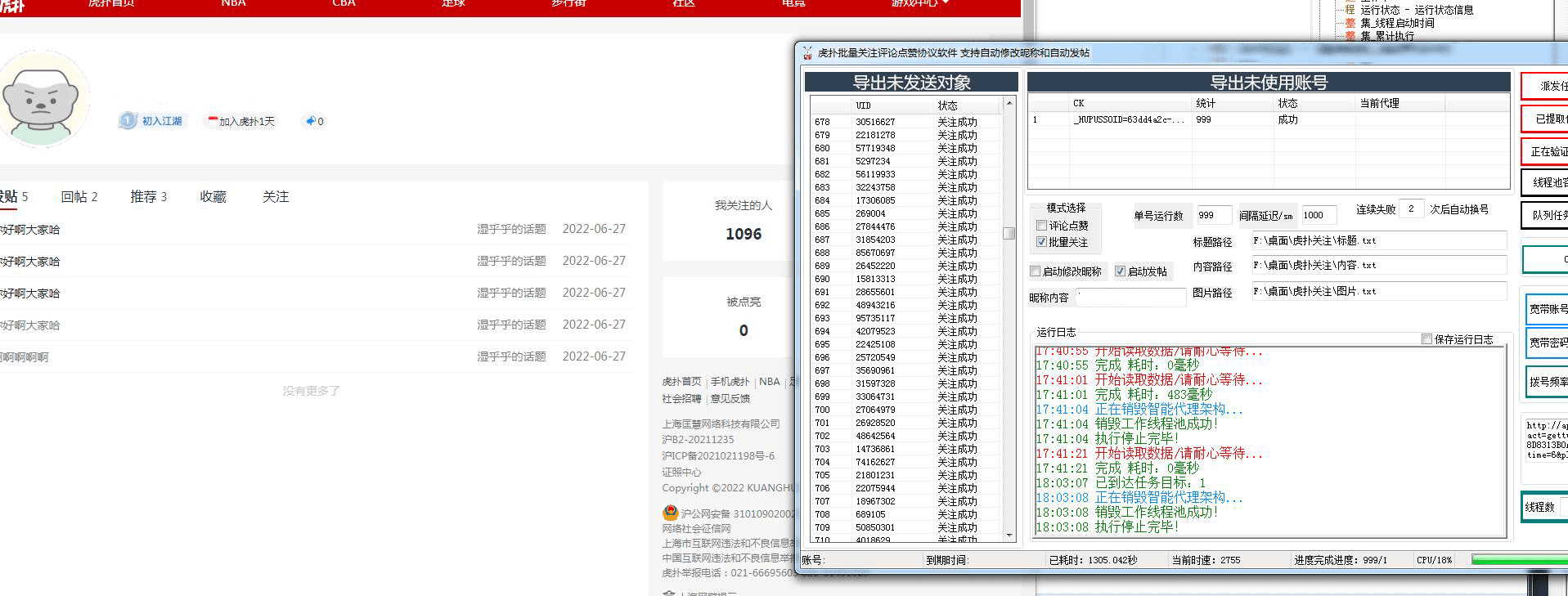Click the blue thumbs-up icon showing 0
1568x596 pixels.
pos(311,121)
